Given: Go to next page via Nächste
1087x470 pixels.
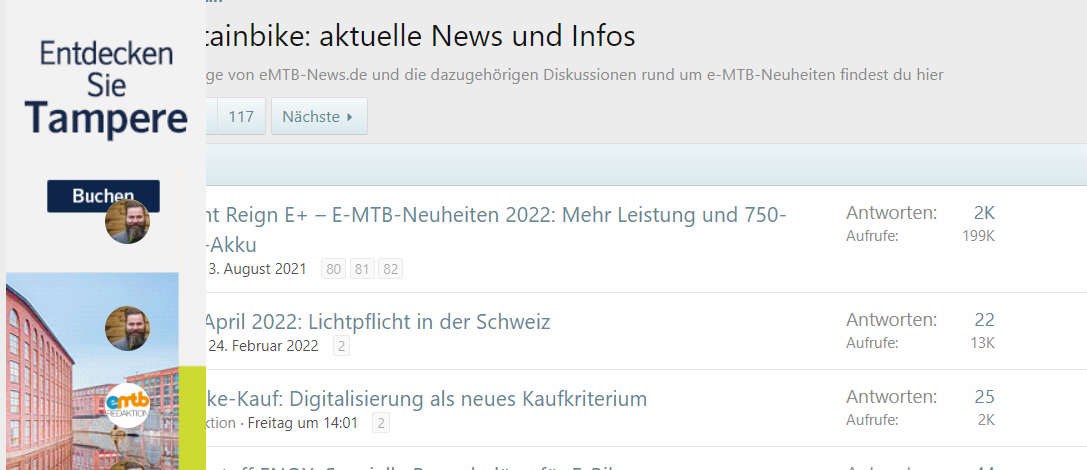Looking at the screenshot, I should coord(319,117).
